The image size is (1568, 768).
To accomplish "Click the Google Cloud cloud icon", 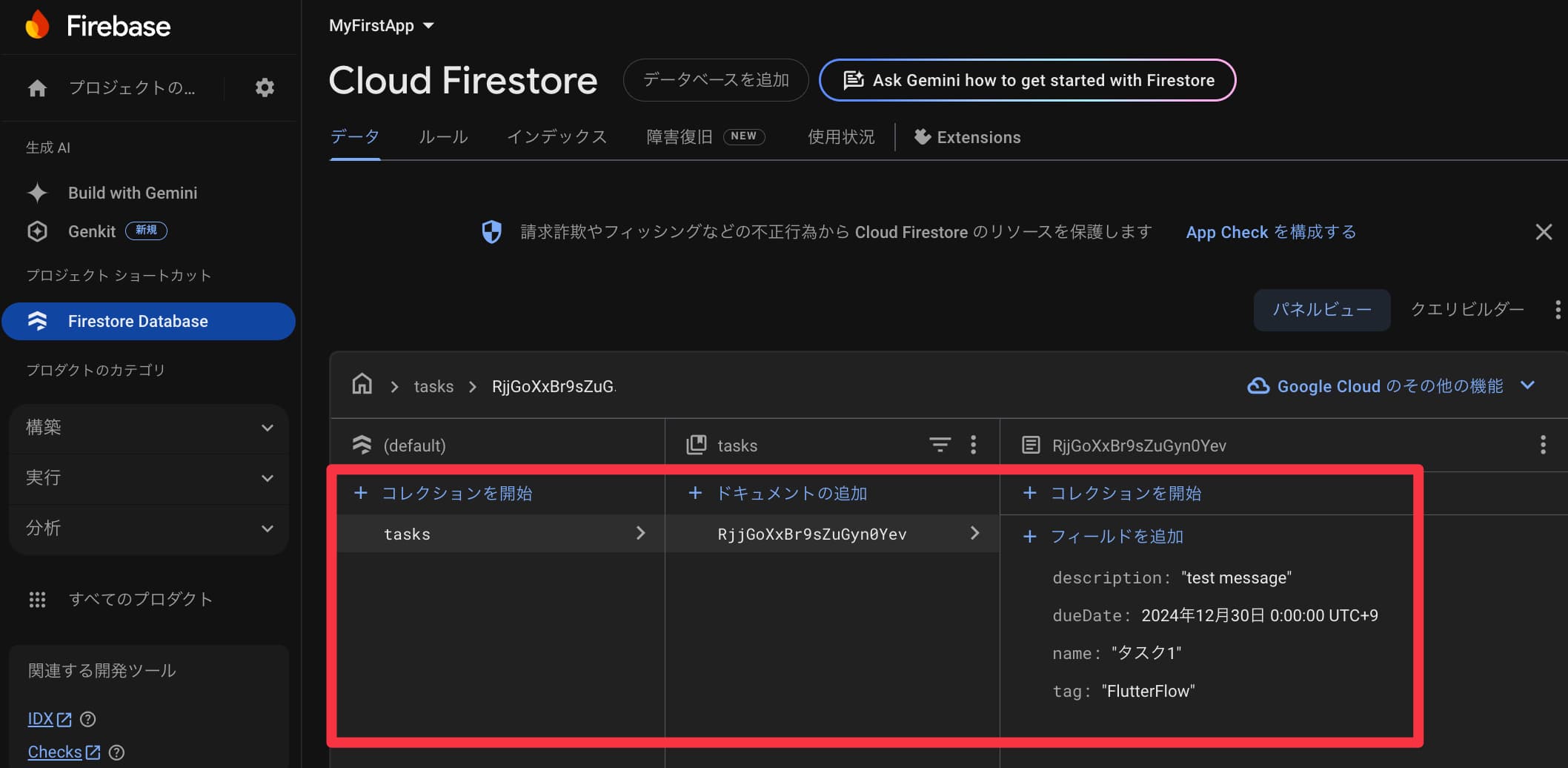I will (x=1258, y=385).
